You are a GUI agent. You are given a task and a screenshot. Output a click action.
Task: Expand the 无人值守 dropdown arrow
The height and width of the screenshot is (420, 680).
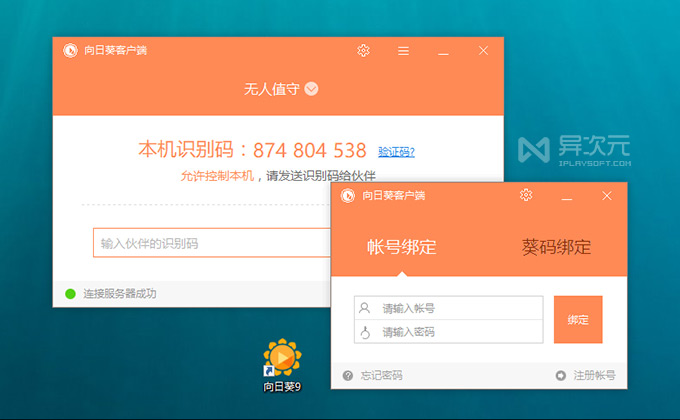(x=311, y=89)
